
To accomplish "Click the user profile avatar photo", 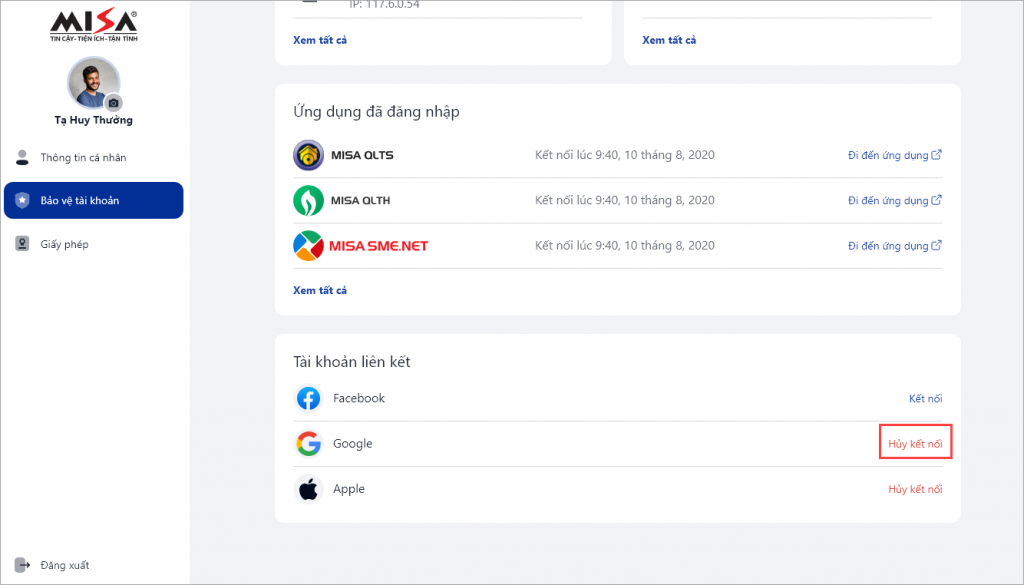I will pos(93,82).
